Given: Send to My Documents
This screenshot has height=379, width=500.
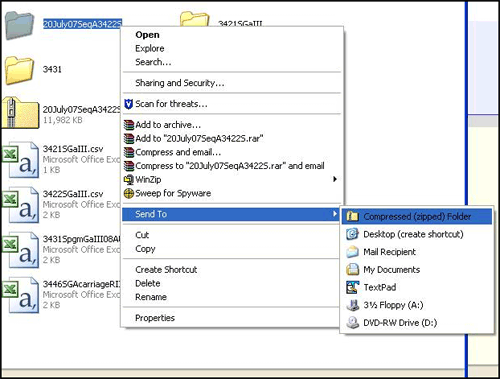Looking at the screenshot, I should tap(417, 270).
